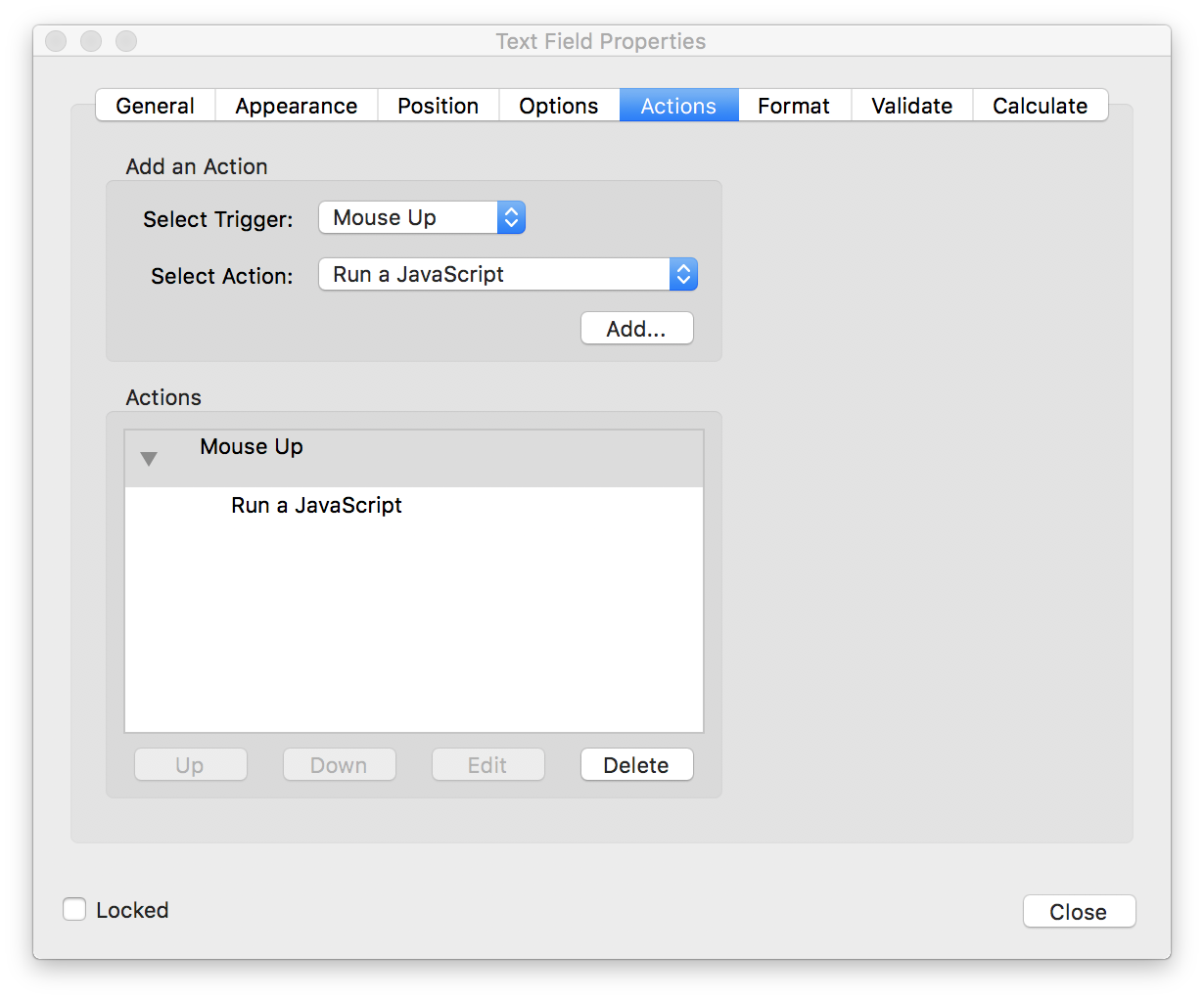Click the Add button
This screenshot has height=1000, width=1204.
636,328
